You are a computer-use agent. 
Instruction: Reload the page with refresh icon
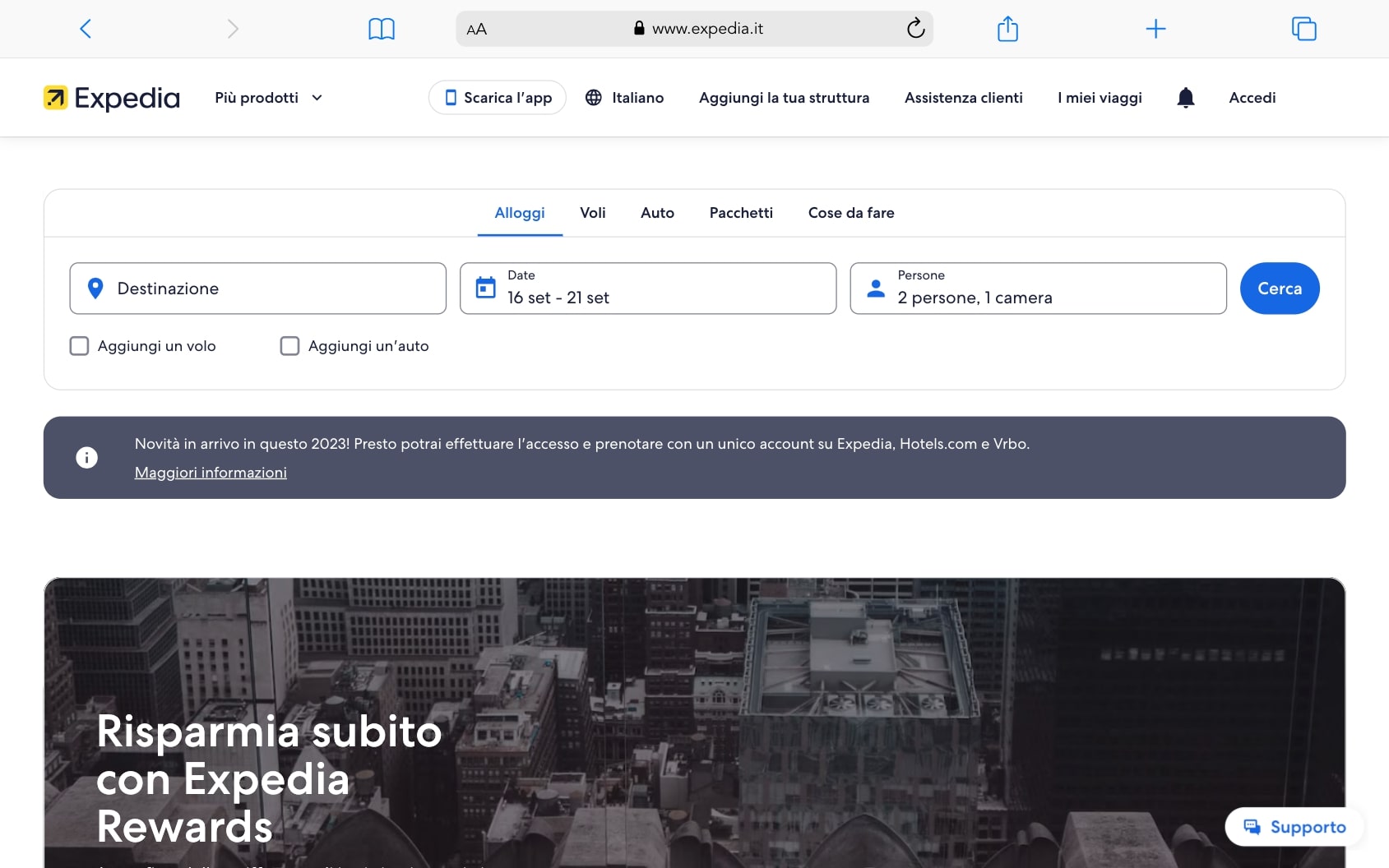pos(915,29)
